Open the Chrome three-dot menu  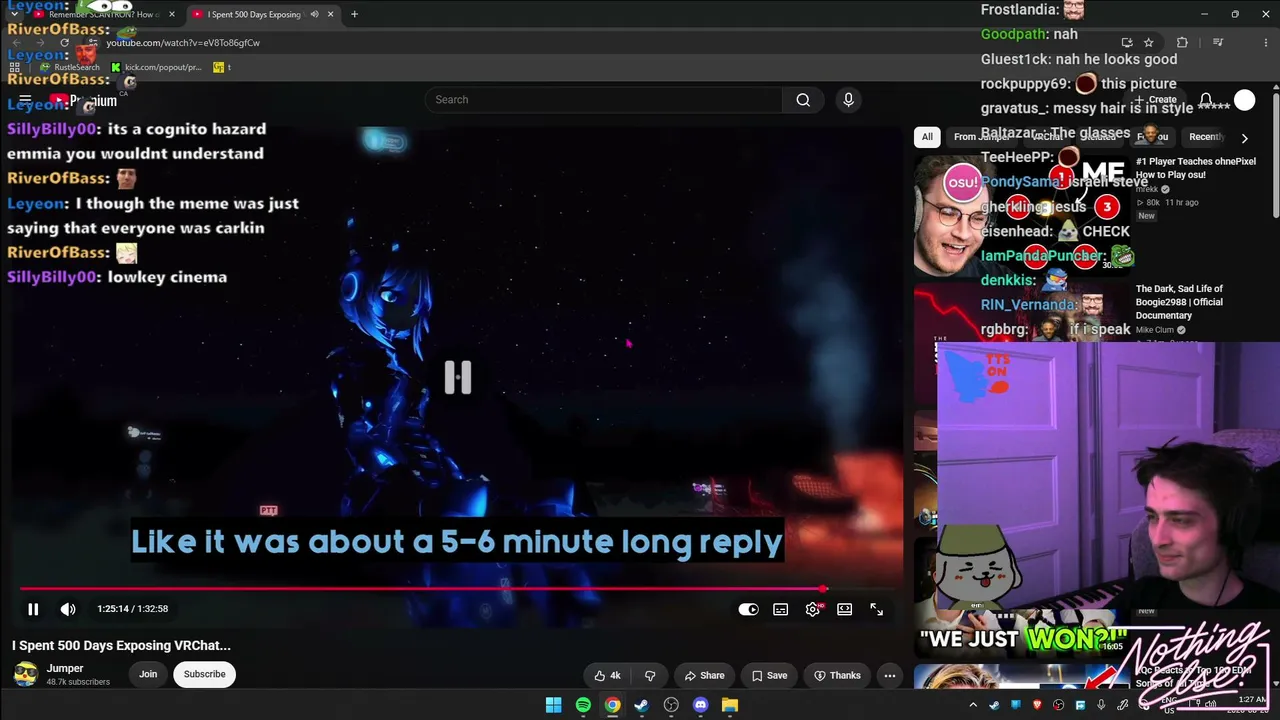(1265, 43)
